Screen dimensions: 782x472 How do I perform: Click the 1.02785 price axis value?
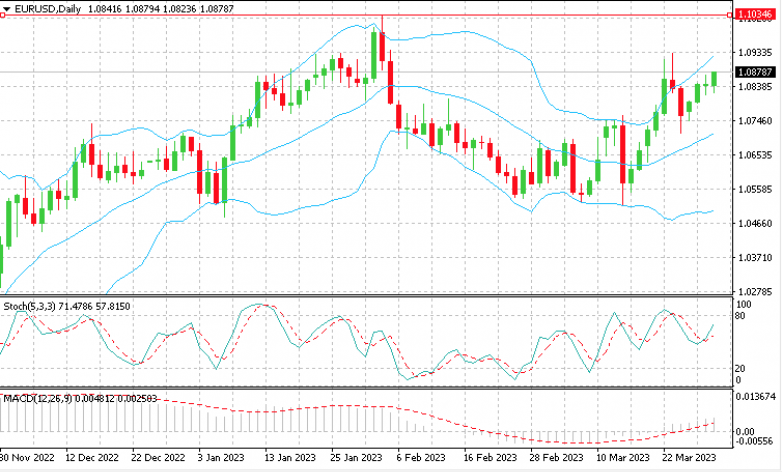click(x=755, y=291)
